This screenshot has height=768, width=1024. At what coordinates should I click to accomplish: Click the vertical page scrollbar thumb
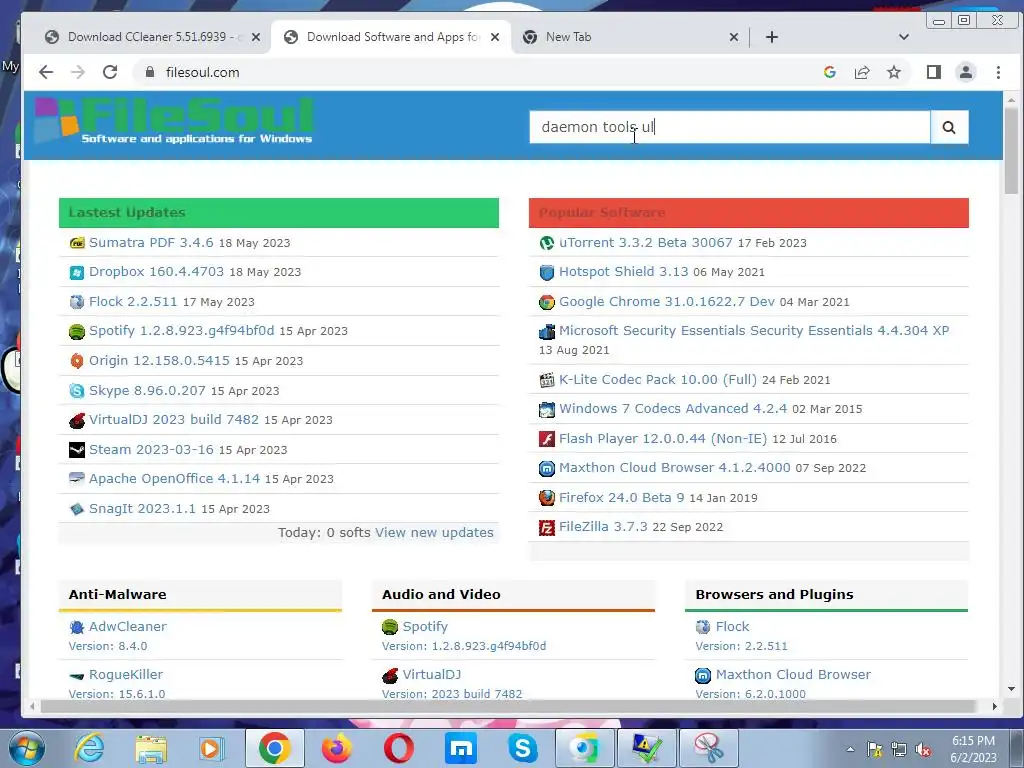1011,150
